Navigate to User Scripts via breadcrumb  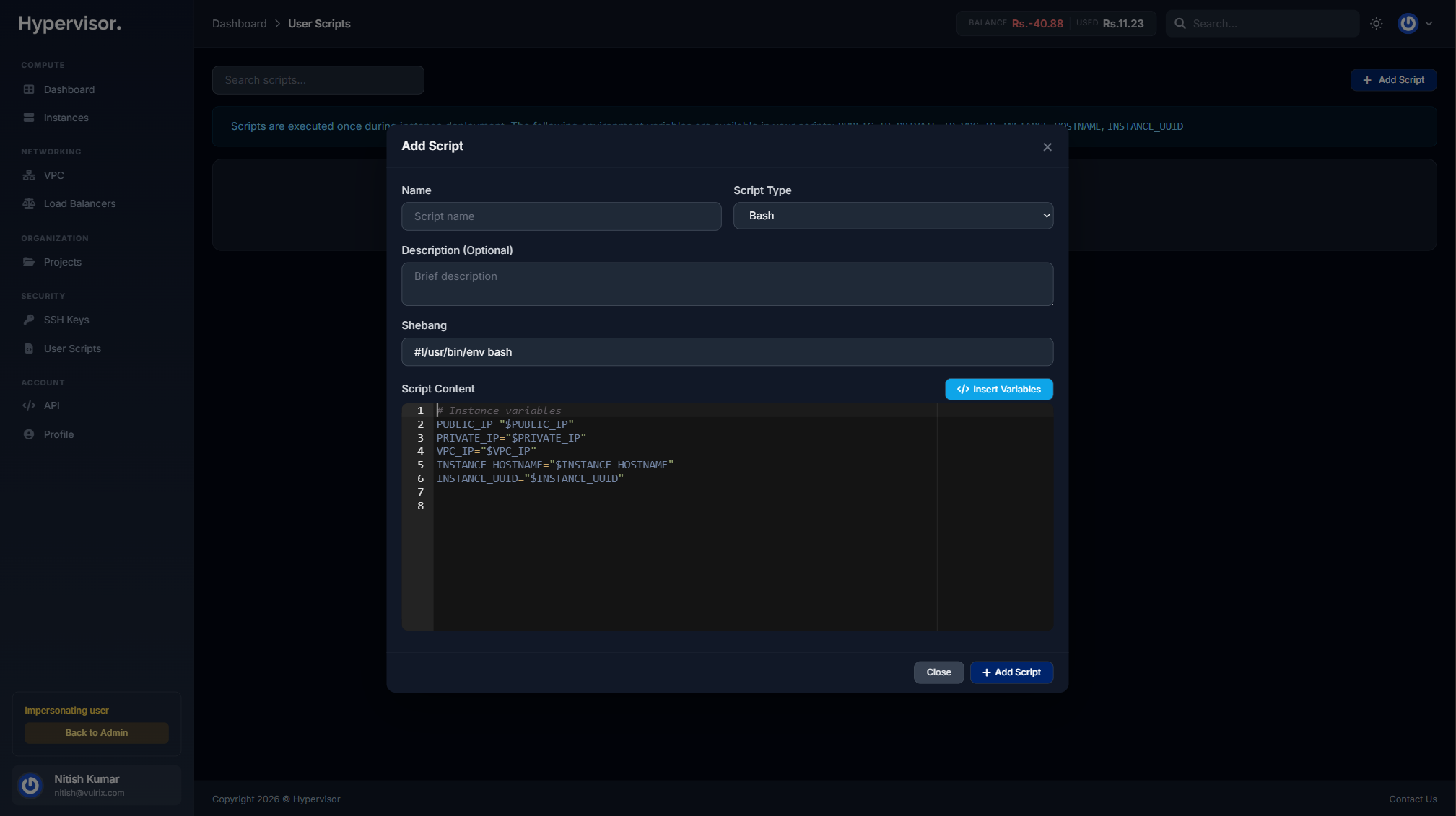click(x=318, y=23)
